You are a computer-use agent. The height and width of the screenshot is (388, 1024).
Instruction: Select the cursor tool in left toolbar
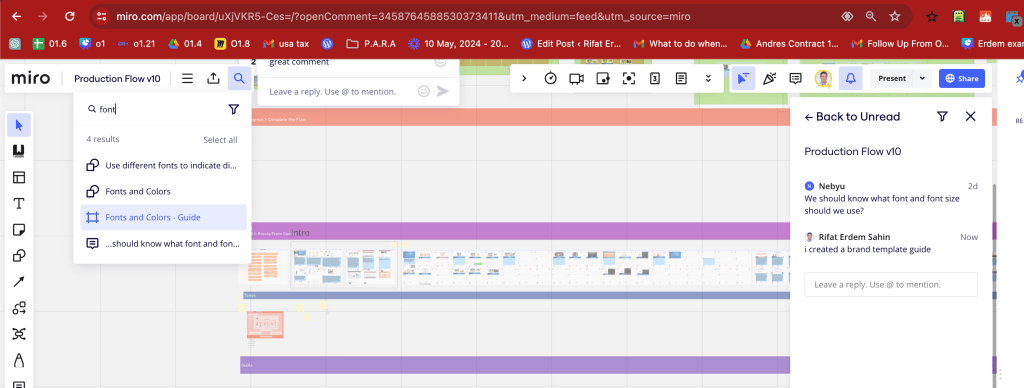click(x=19, y=125)
